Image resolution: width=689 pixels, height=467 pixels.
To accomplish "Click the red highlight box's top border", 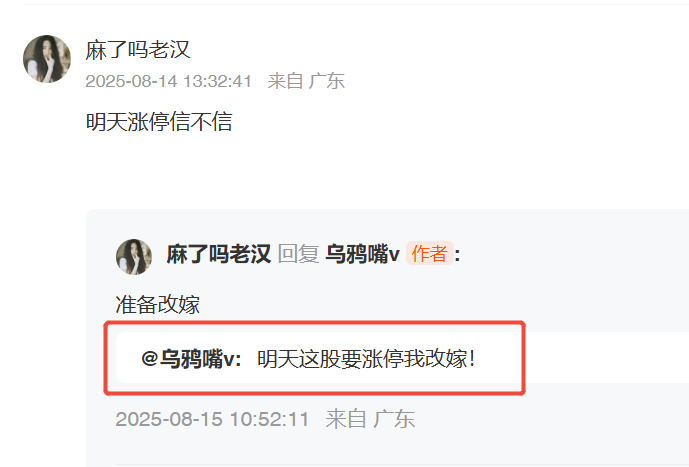I will pos(315,324).
